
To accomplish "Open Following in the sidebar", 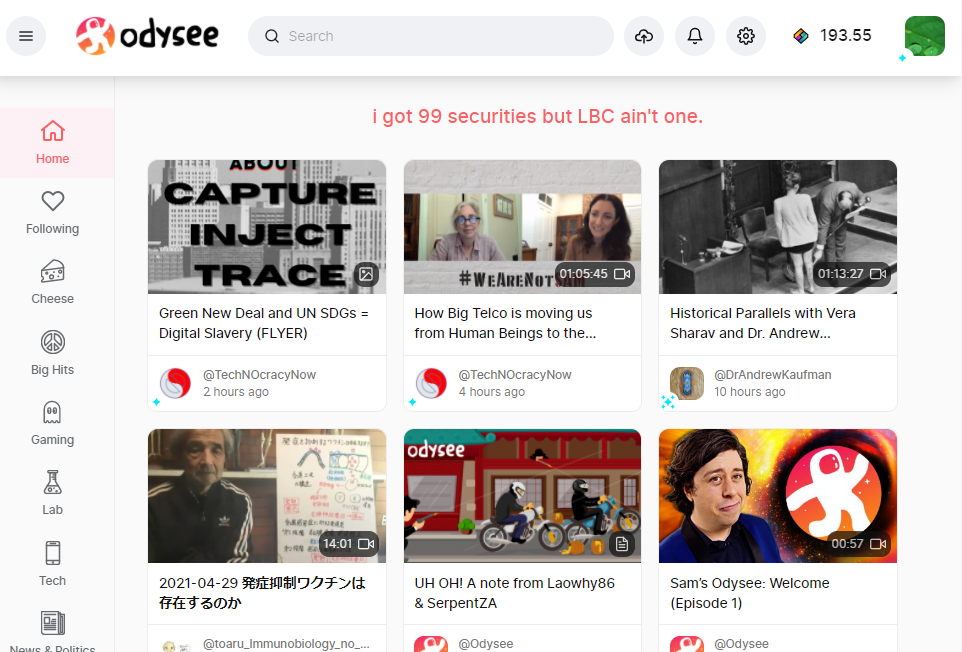I will pyautogui.click(x=53, y=213).
